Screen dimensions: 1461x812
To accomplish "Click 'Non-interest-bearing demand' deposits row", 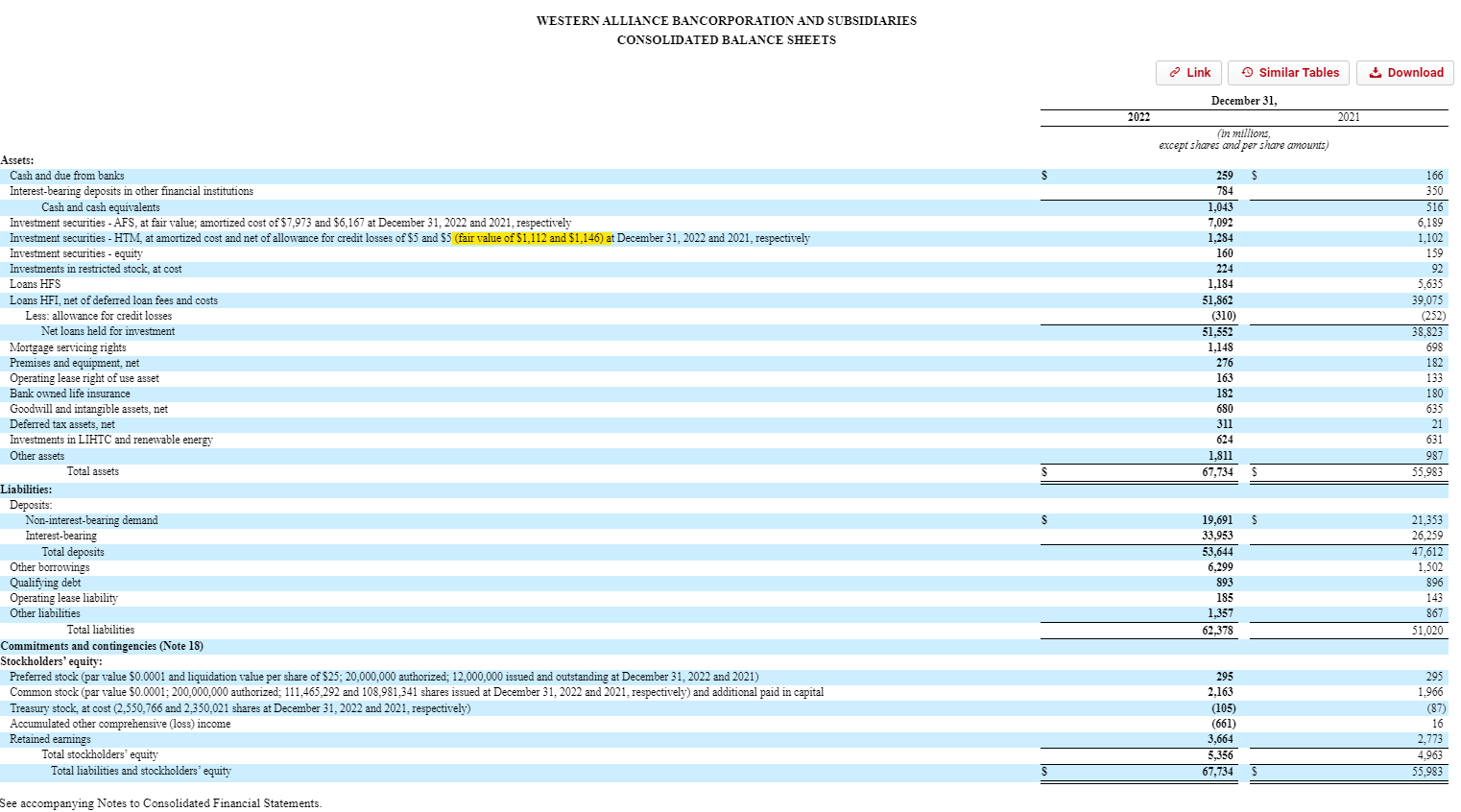I will point(92,520).
